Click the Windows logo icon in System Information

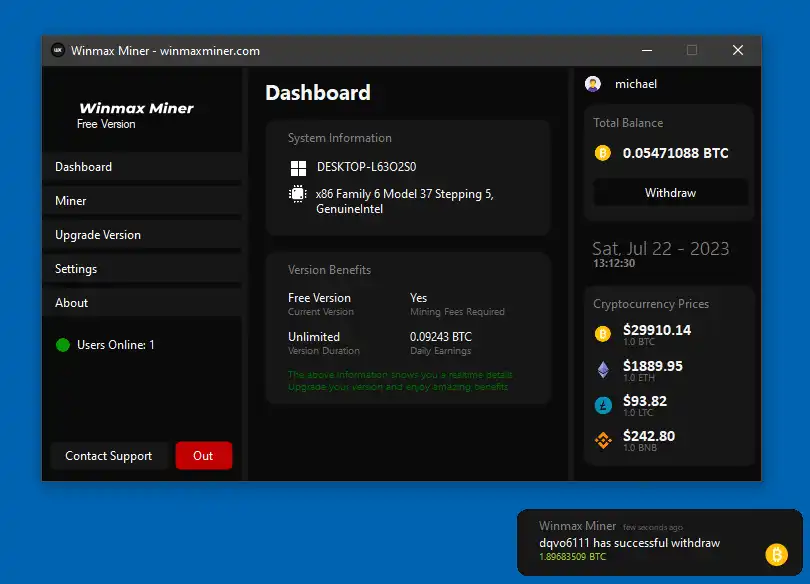click(x=298, y=168)
